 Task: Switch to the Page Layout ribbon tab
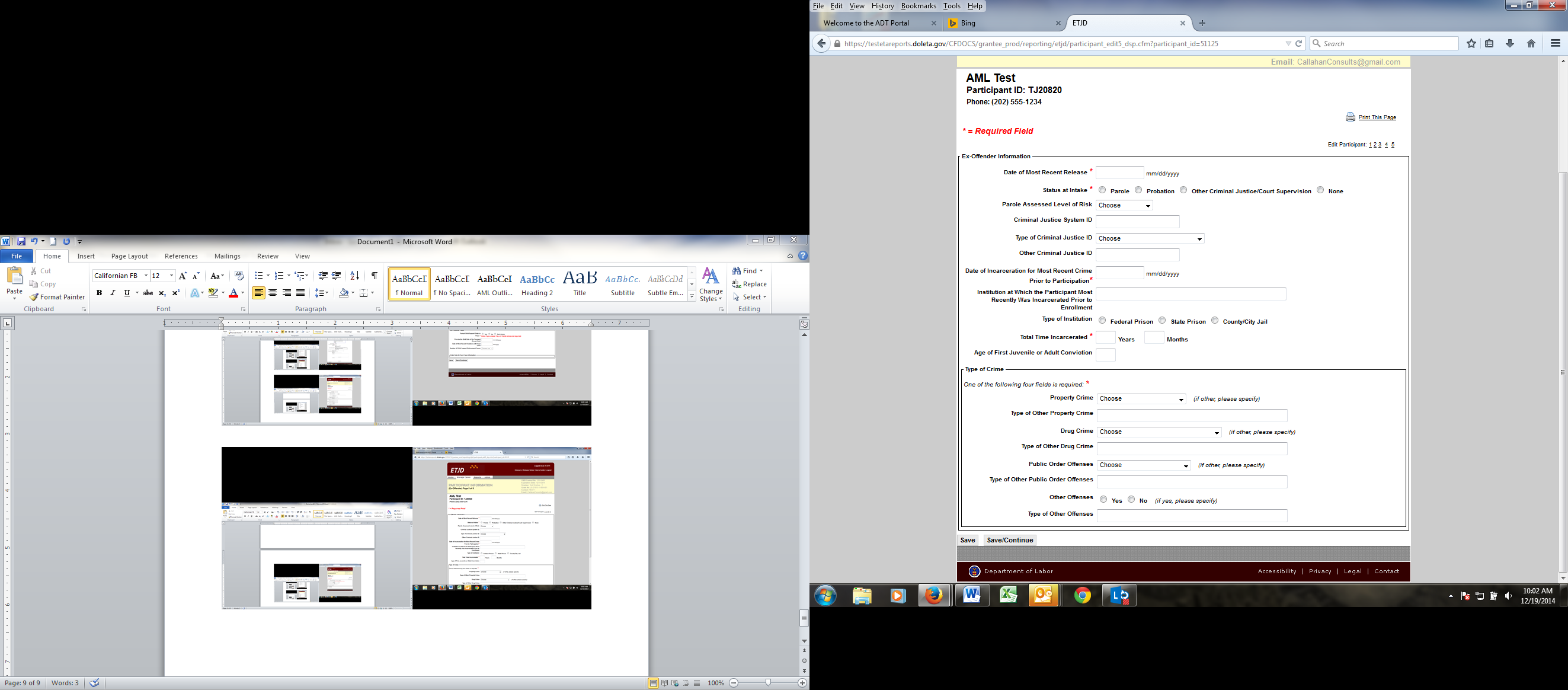[130, 257]
